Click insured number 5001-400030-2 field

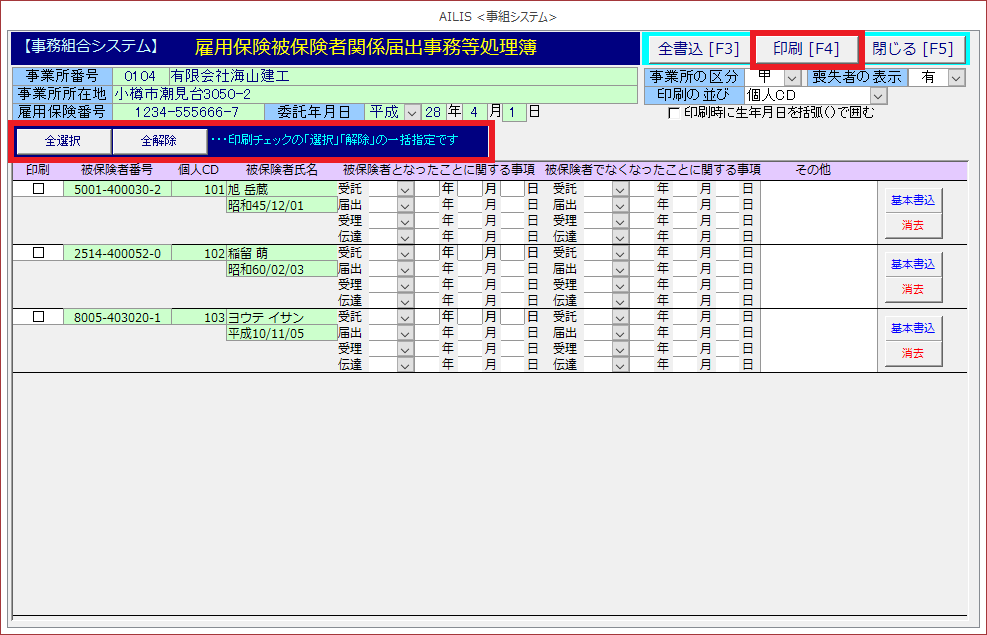tap(117, 189)
